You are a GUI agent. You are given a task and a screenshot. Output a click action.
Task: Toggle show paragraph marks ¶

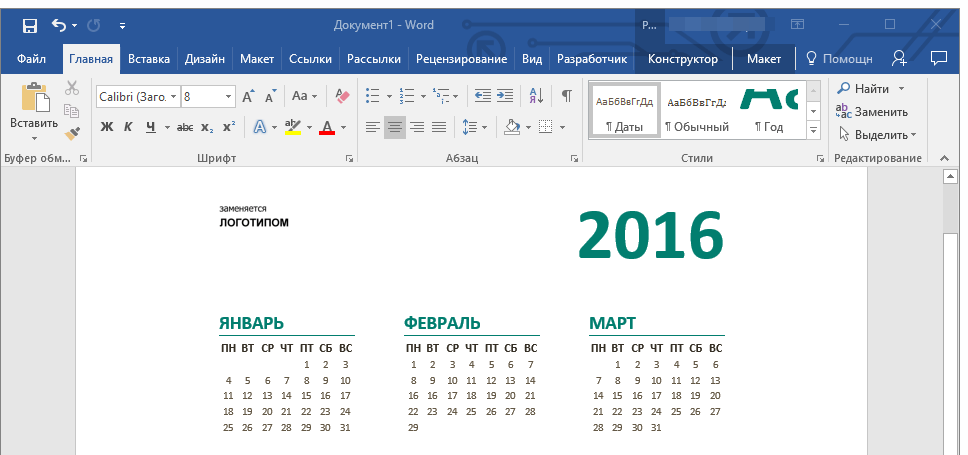tap(566, 96)
